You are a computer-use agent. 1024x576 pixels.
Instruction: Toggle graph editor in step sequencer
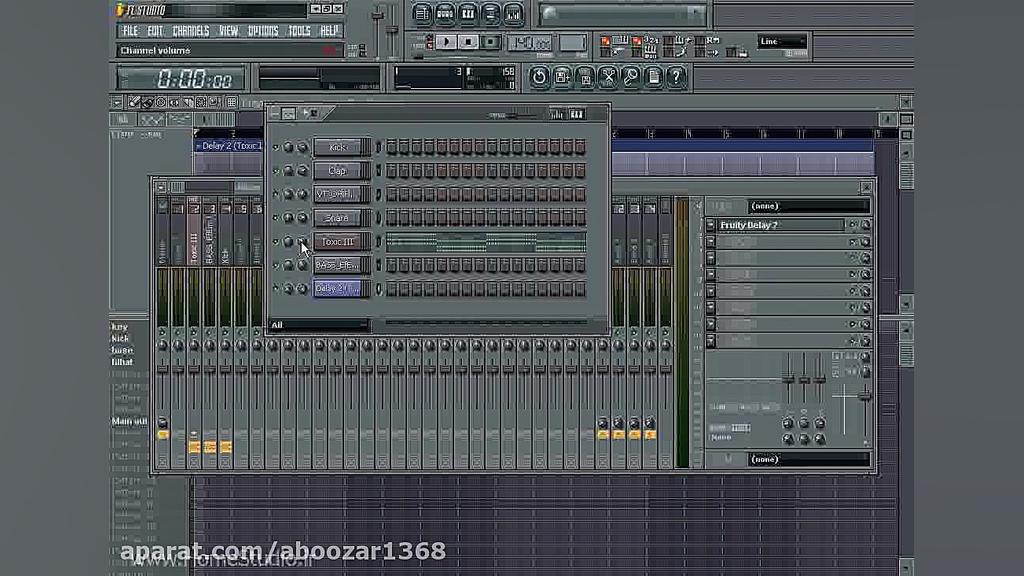pyautogui.click(x=556, y=115)
